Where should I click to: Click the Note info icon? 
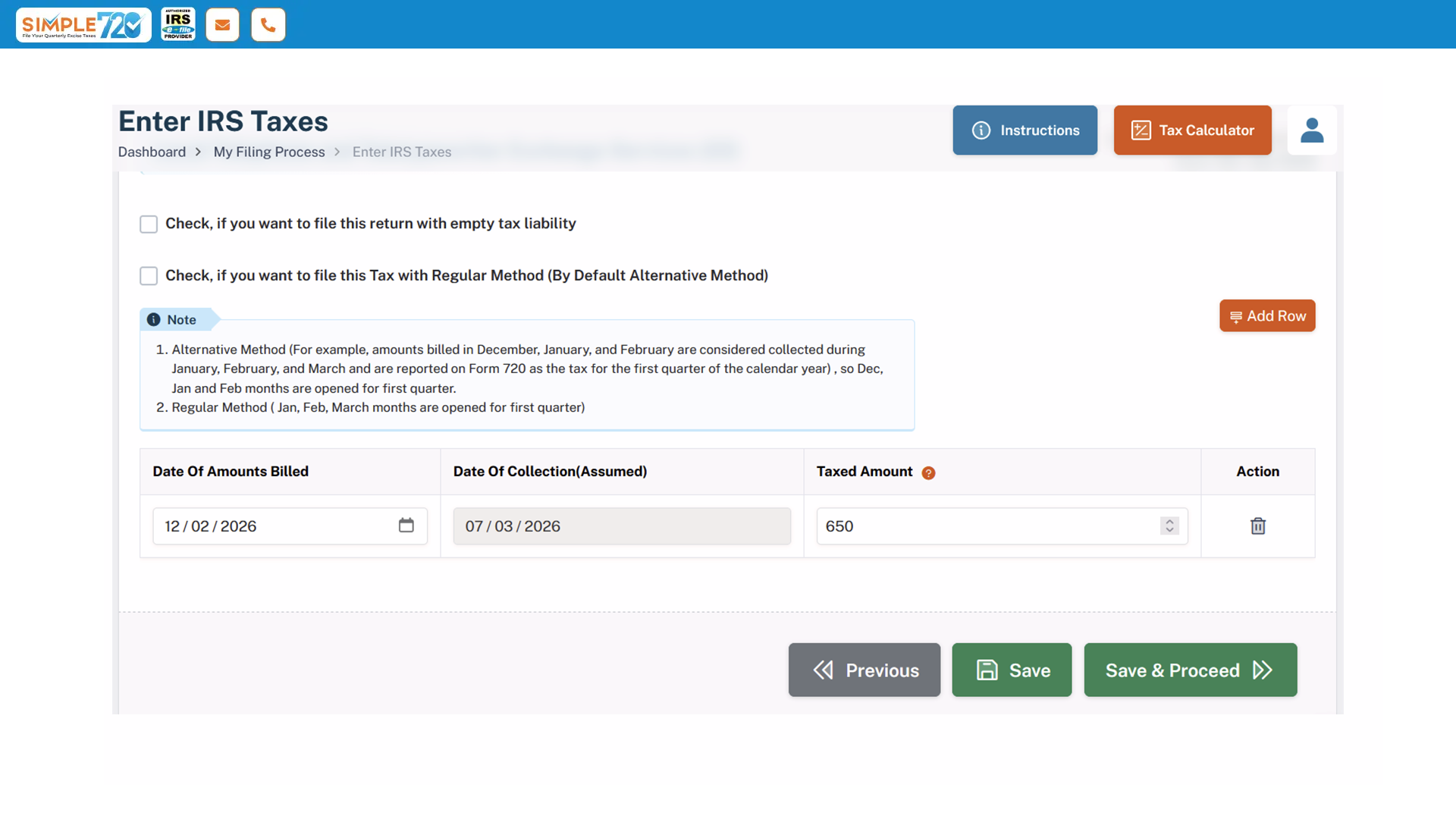click(153, 319)
